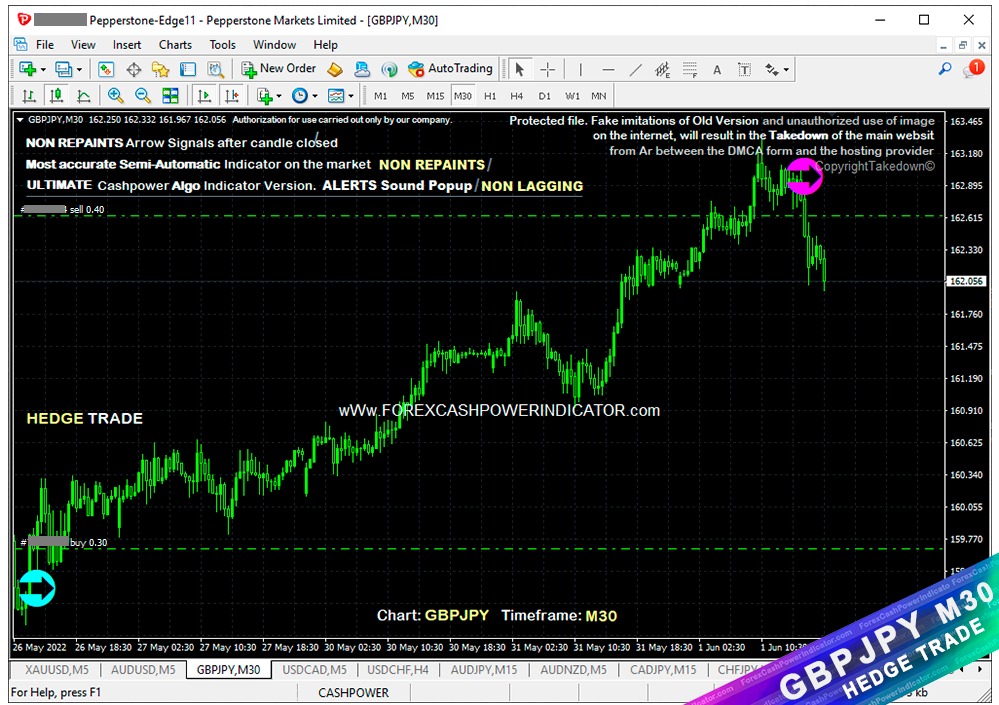The image size is (999, 705).
Task: Click the CASHPOWER profile in status bar
Action: click(x=354, y=693)
